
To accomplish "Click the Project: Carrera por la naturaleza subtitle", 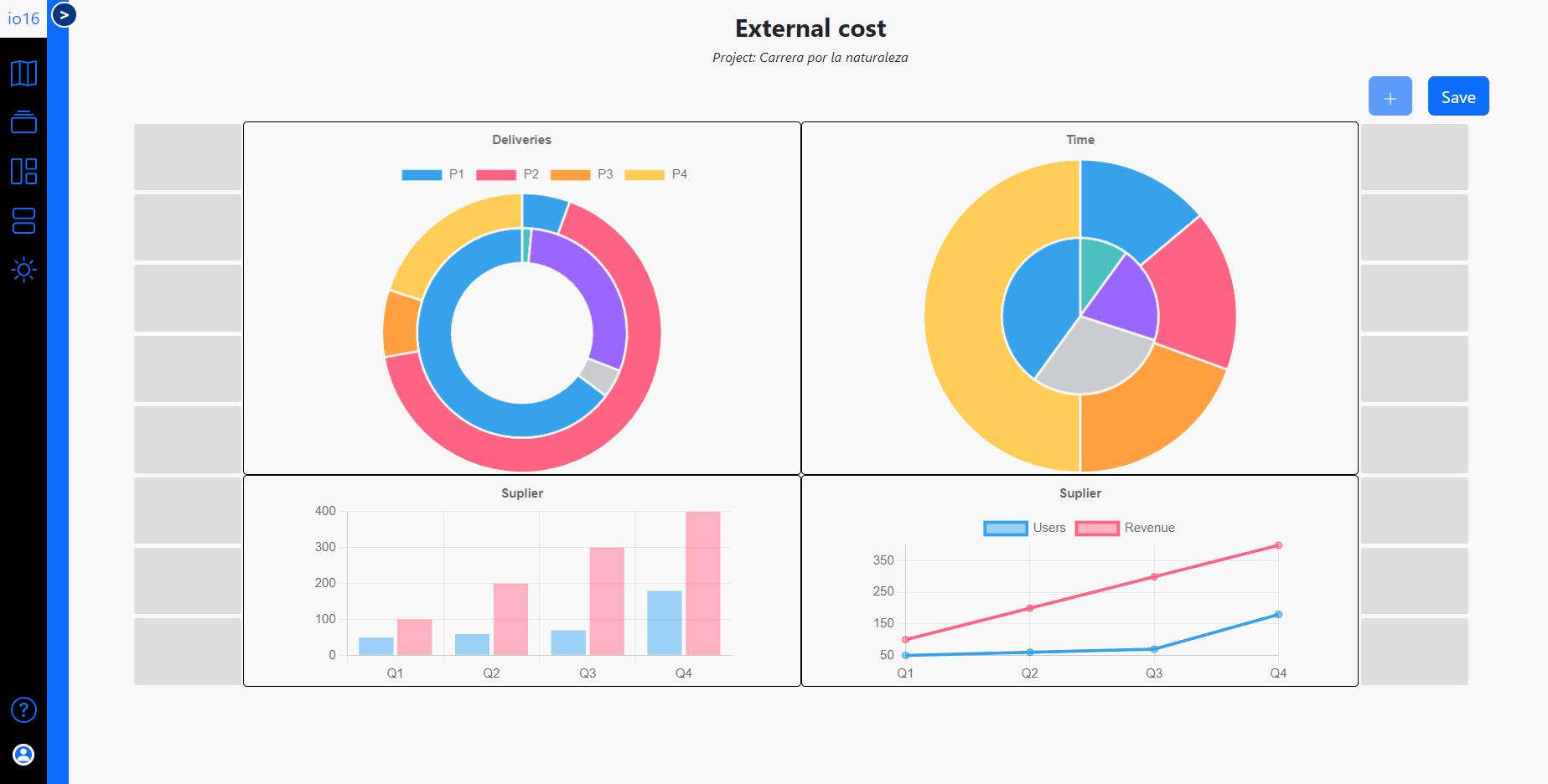I will point(810,58).
